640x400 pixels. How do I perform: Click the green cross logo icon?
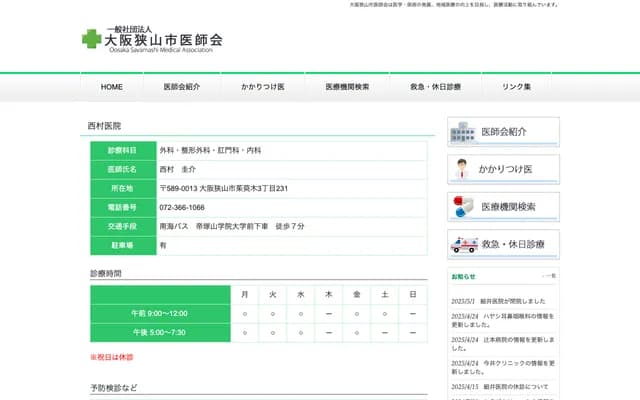pos(92,39)
